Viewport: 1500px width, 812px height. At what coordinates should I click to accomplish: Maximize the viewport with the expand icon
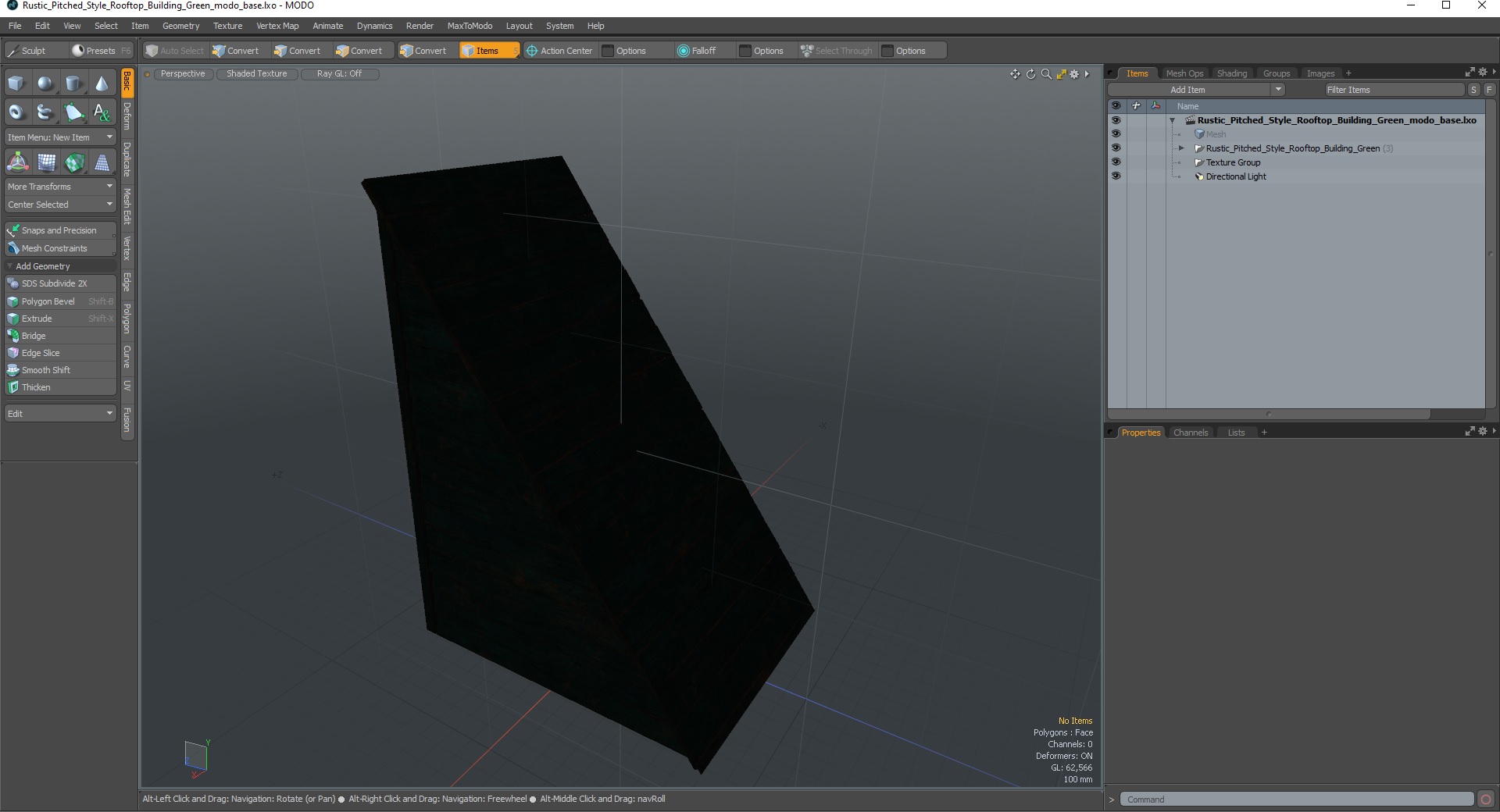pyautogui.click(x=1061, y=74)
